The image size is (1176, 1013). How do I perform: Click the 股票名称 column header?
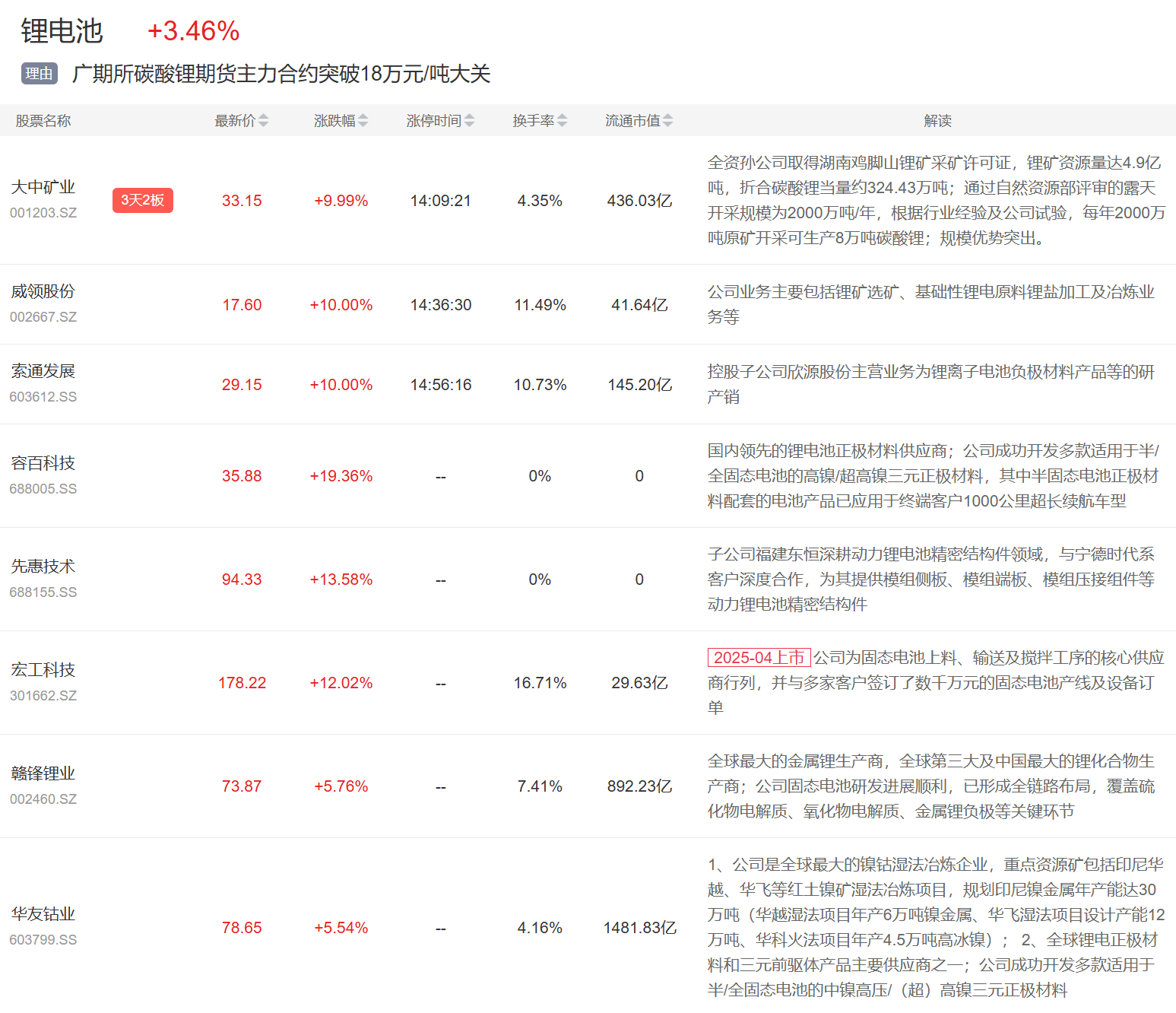(x=43, y=121)
